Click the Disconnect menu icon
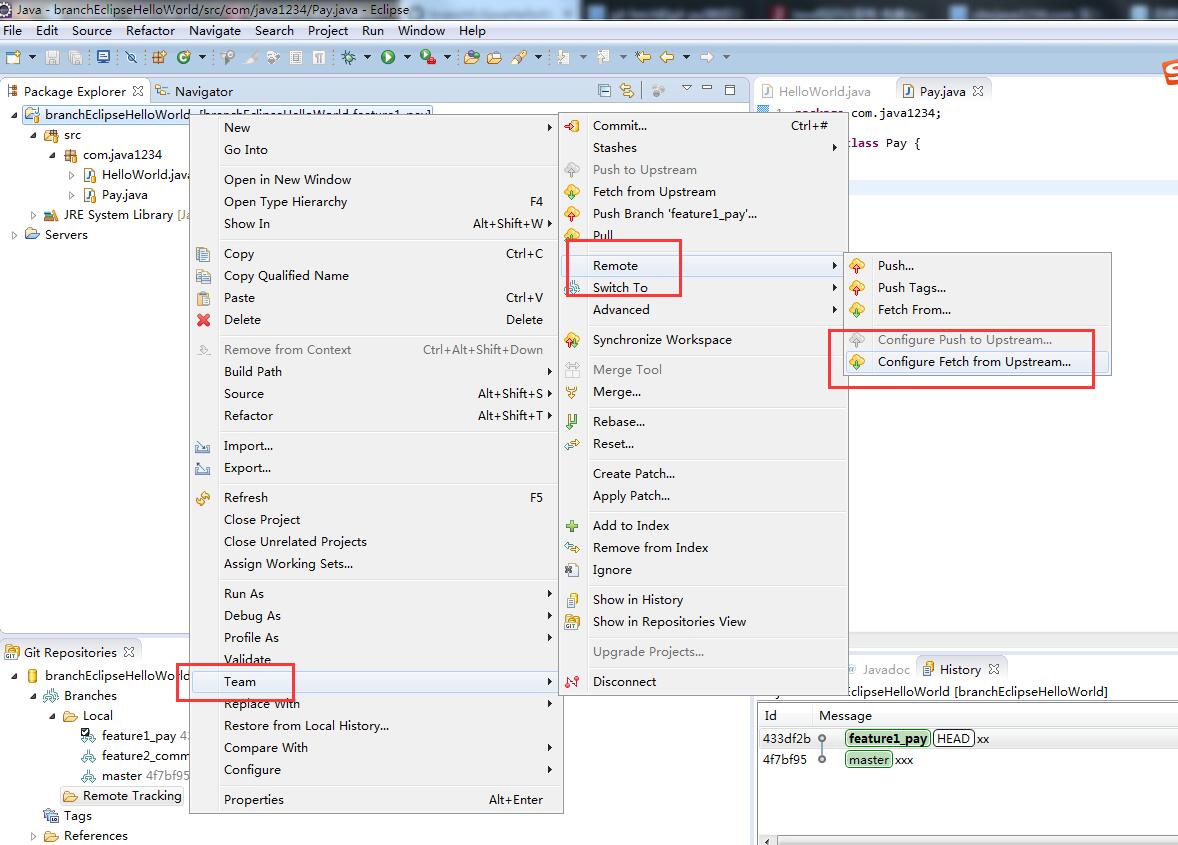Viewport: 1178px width, 845px height. pos(572,681)
